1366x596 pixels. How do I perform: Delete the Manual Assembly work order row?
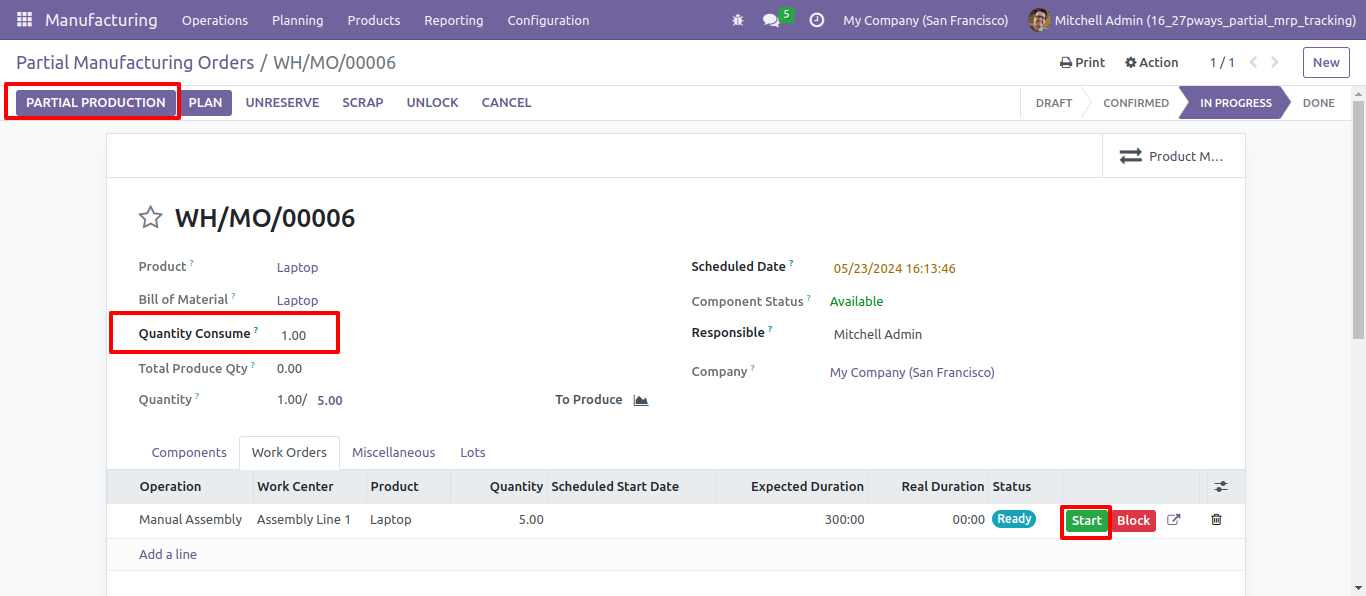1216,520
